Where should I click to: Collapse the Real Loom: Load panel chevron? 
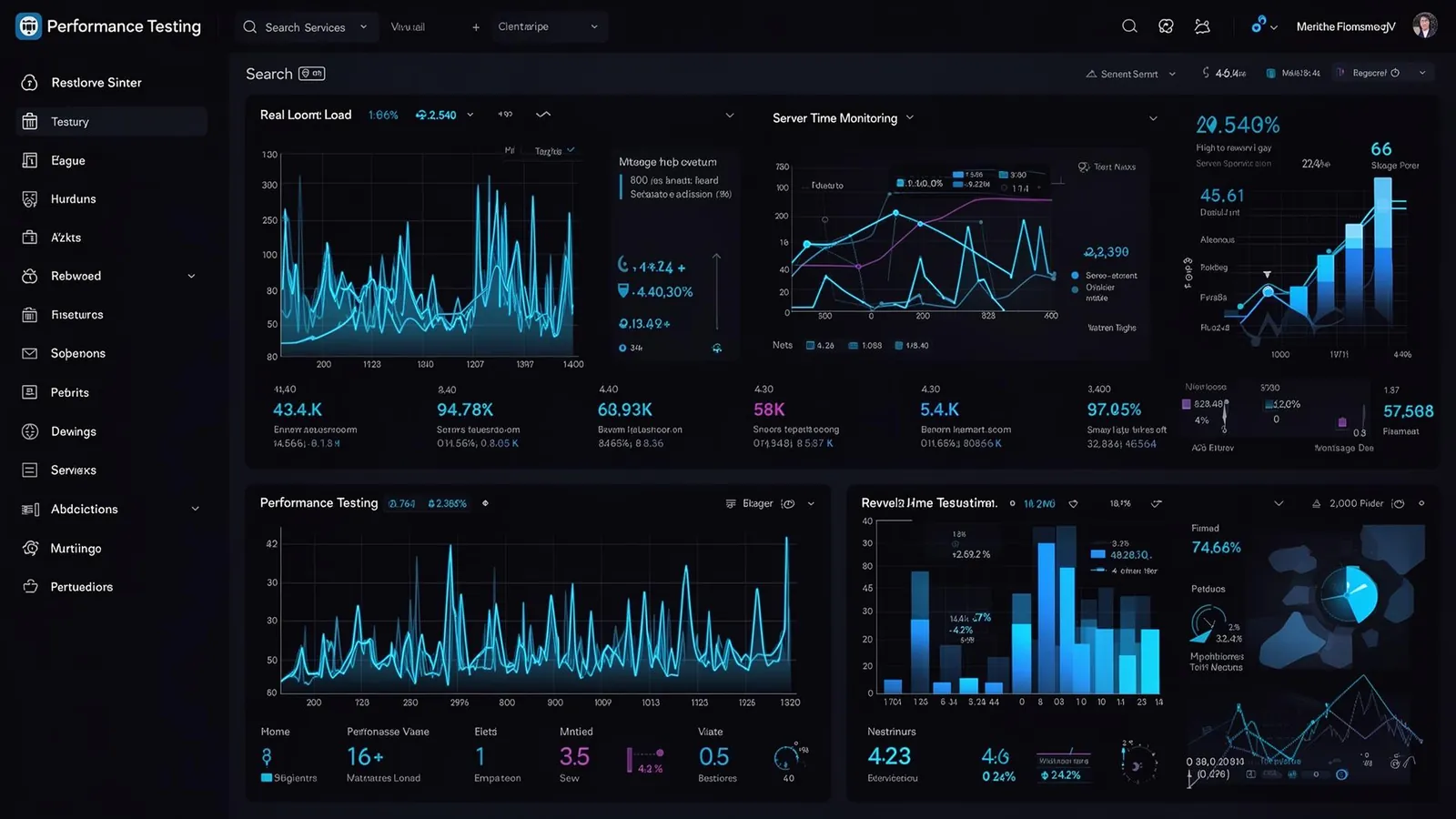click(x=729, y=116)
